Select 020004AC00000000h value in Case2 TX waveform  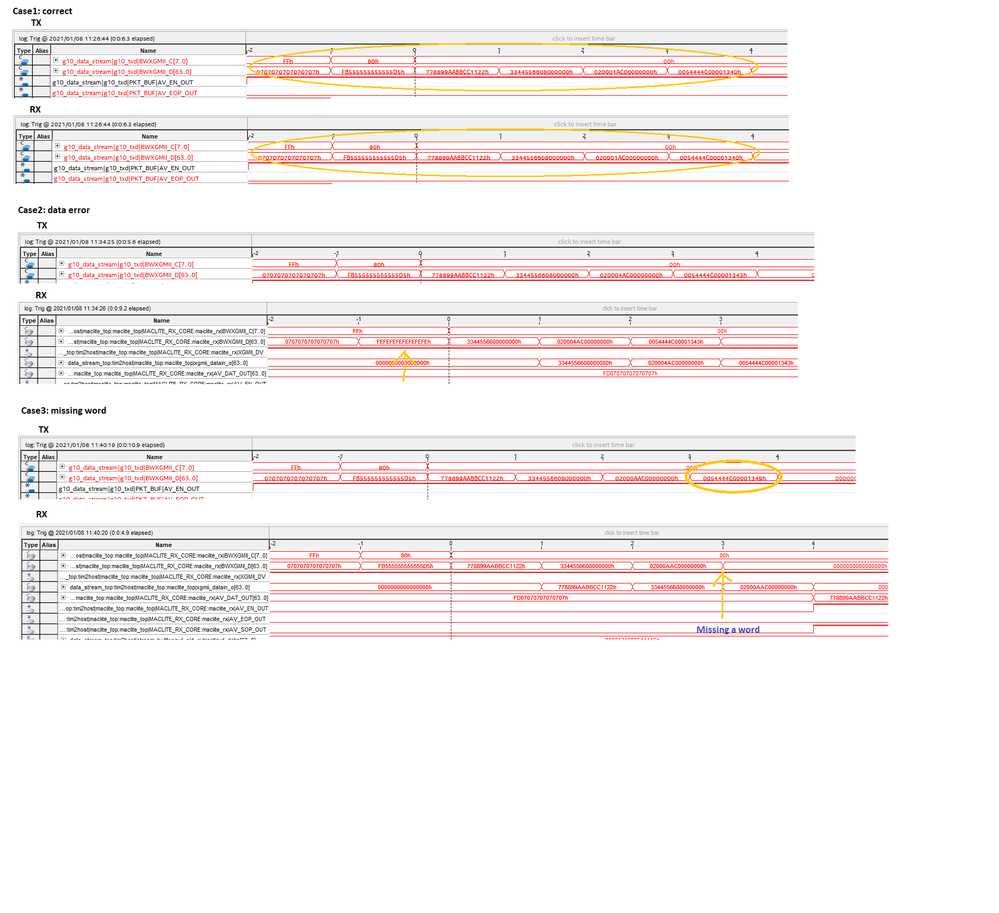[631, 275]
